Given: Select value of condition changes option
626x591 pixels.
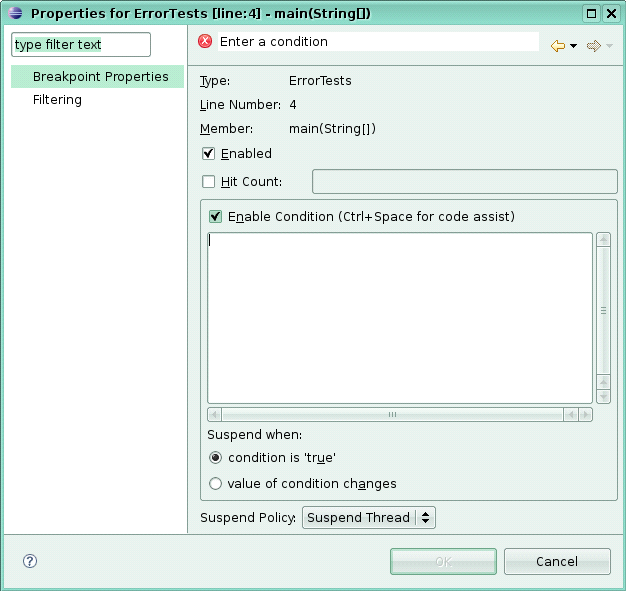Looking at the screenshot, I should coord(215,484).
